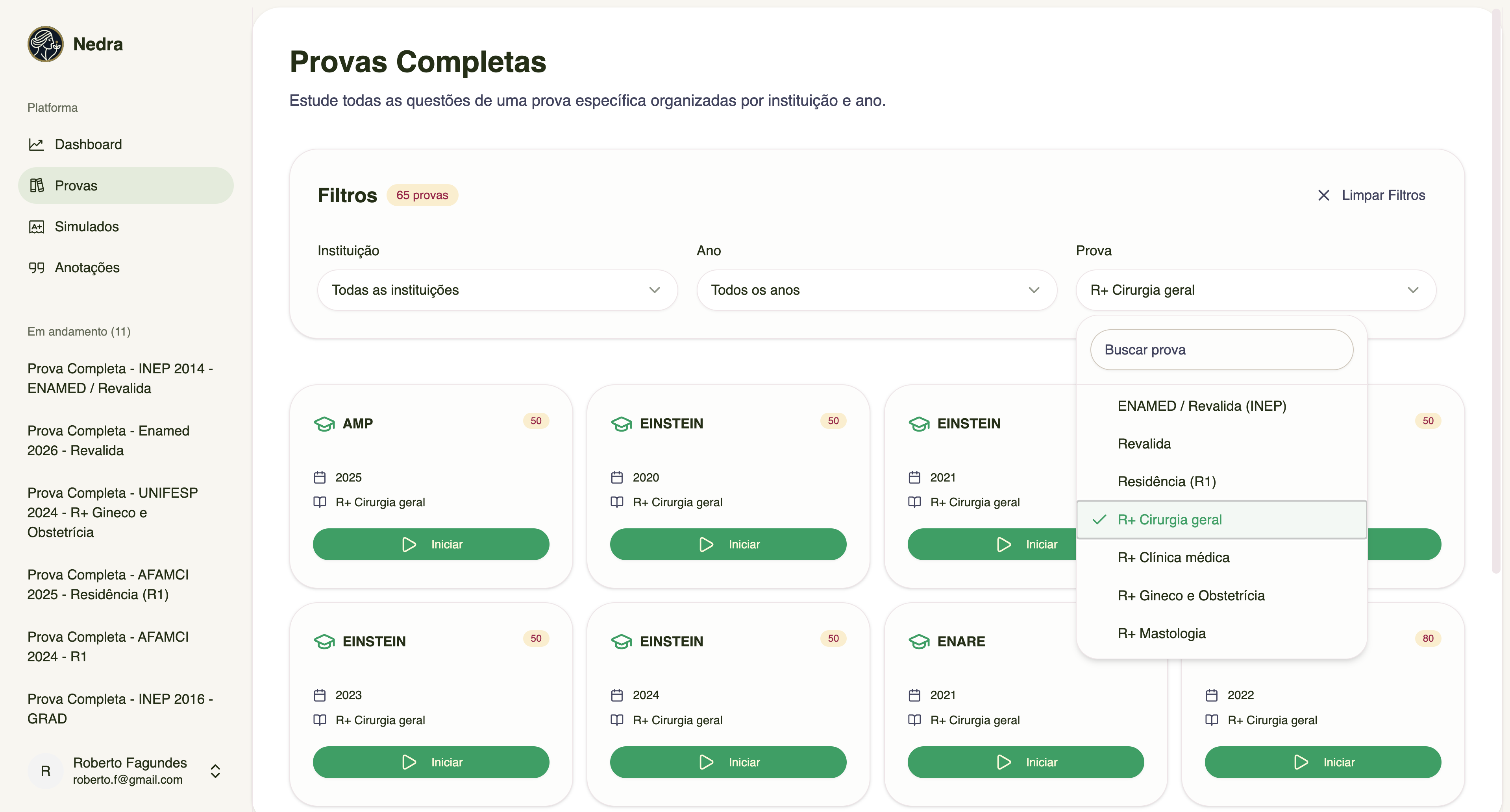Open the Dashboard via its chart icon
The image size is (1510, 812).
click(37, 144)
